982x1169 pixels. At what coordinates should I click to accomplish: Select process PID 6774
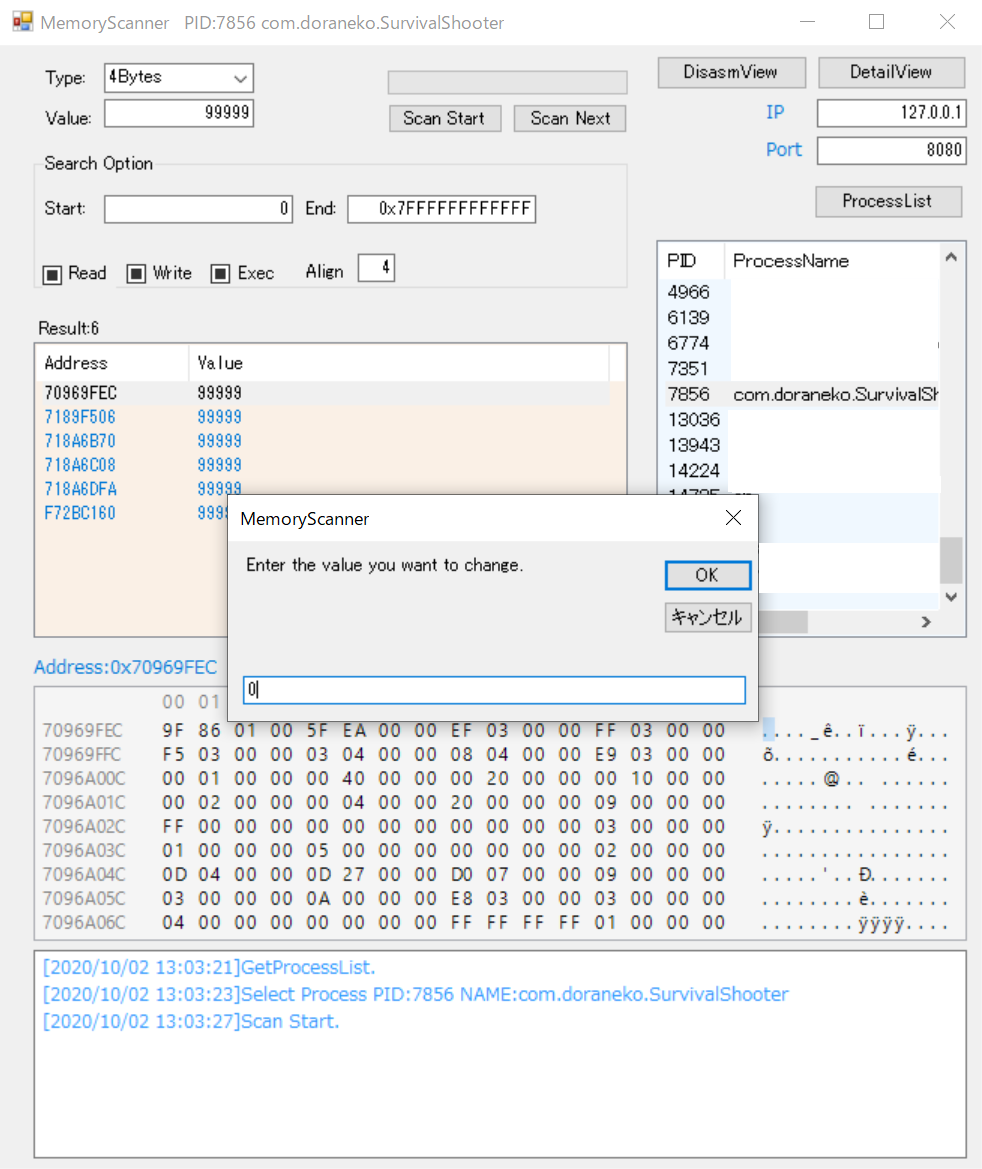tap(688, 343)
